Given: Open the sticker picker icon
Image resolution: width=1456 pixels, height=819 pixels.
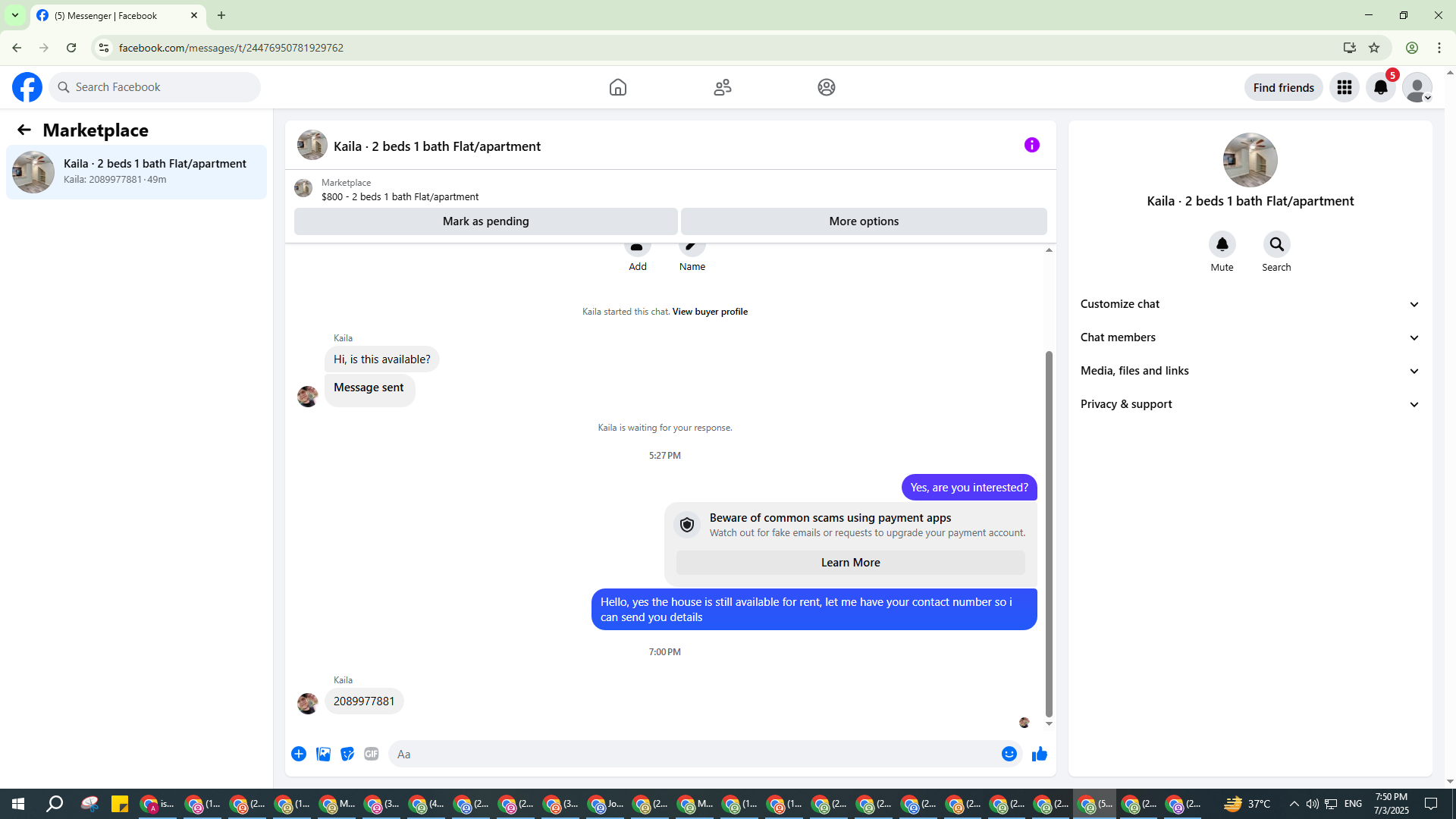Looking at the screenshot, I should click(347, 754).
